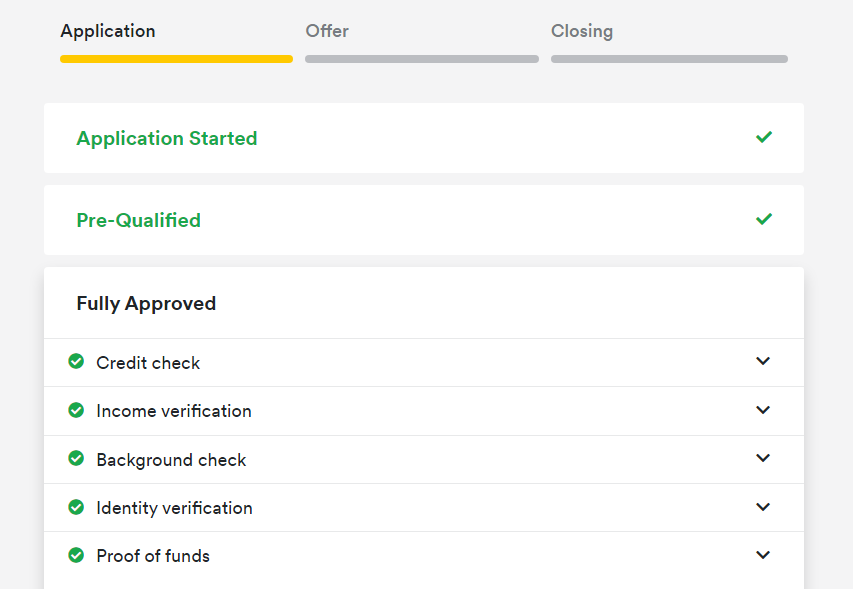Click the yellow Application progress bar

(176, 59)
